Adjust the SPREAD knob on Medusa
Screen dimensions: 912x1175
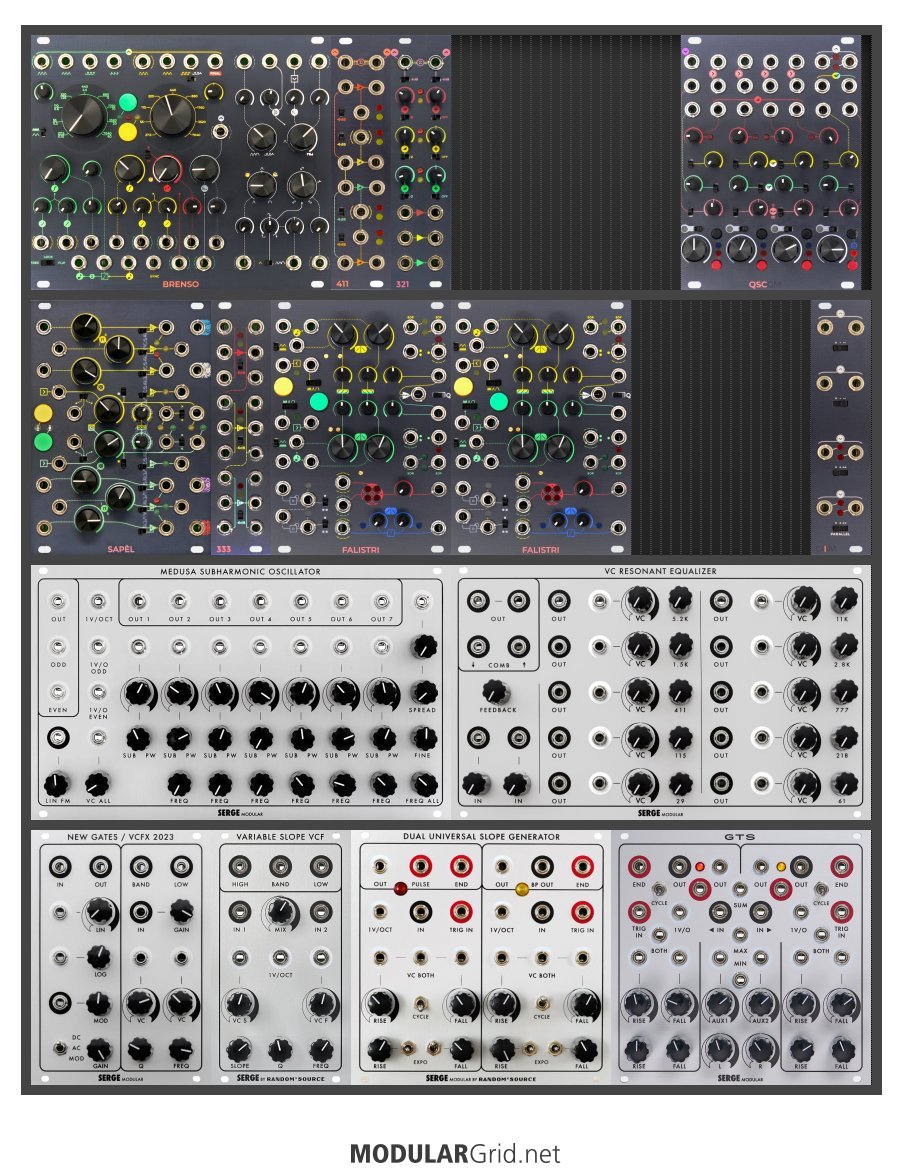point(423,692)
